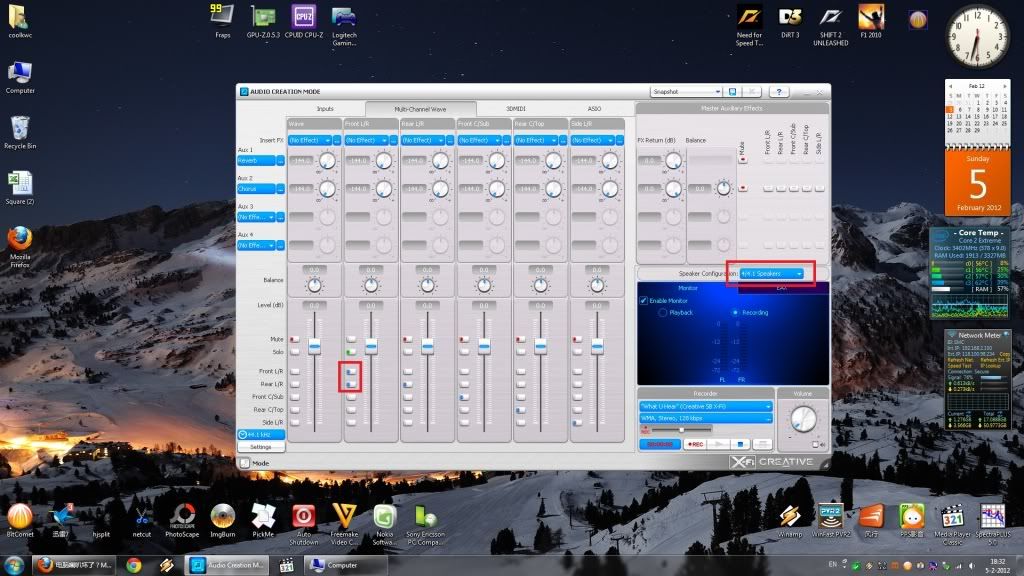
Task: Click Google Chrome icon in taskbar
Action: (133, 565)
